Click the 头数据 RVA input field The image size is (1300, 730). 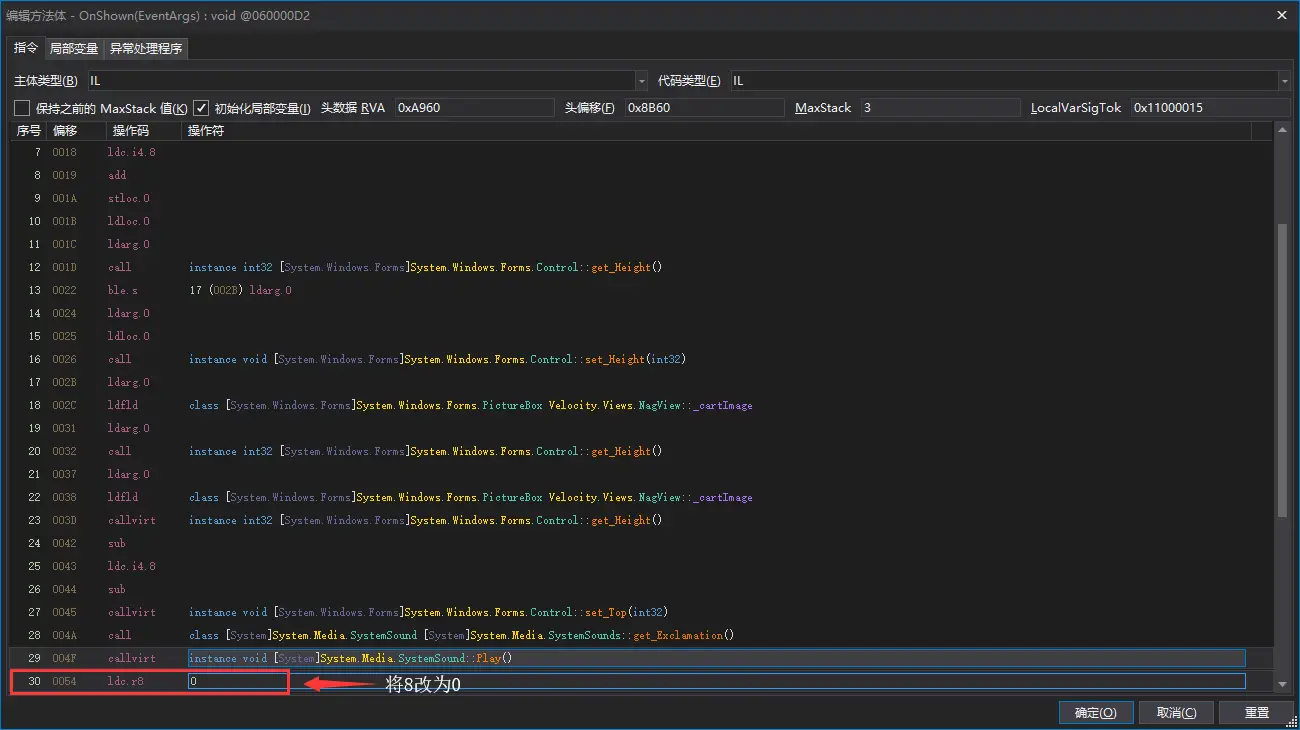point(473,108)
